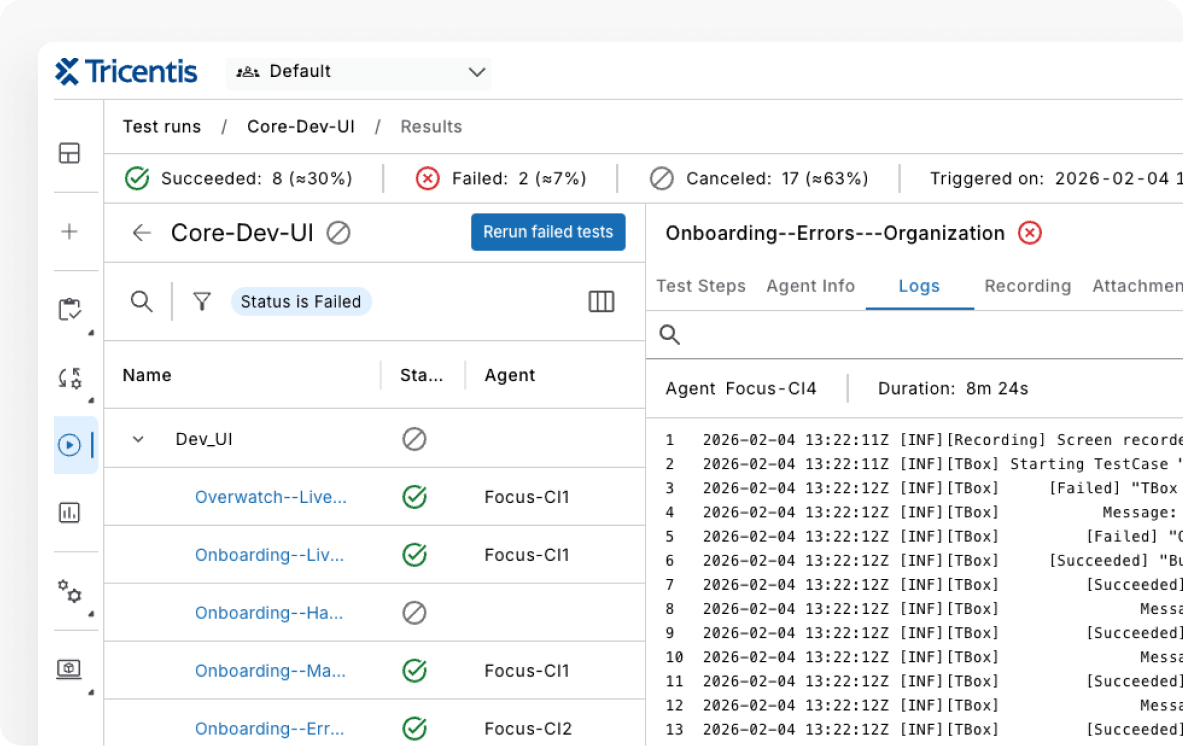Open the Test runs play icon in sidebar
Screen dimensions: 1184x746
tap(69, 446)
